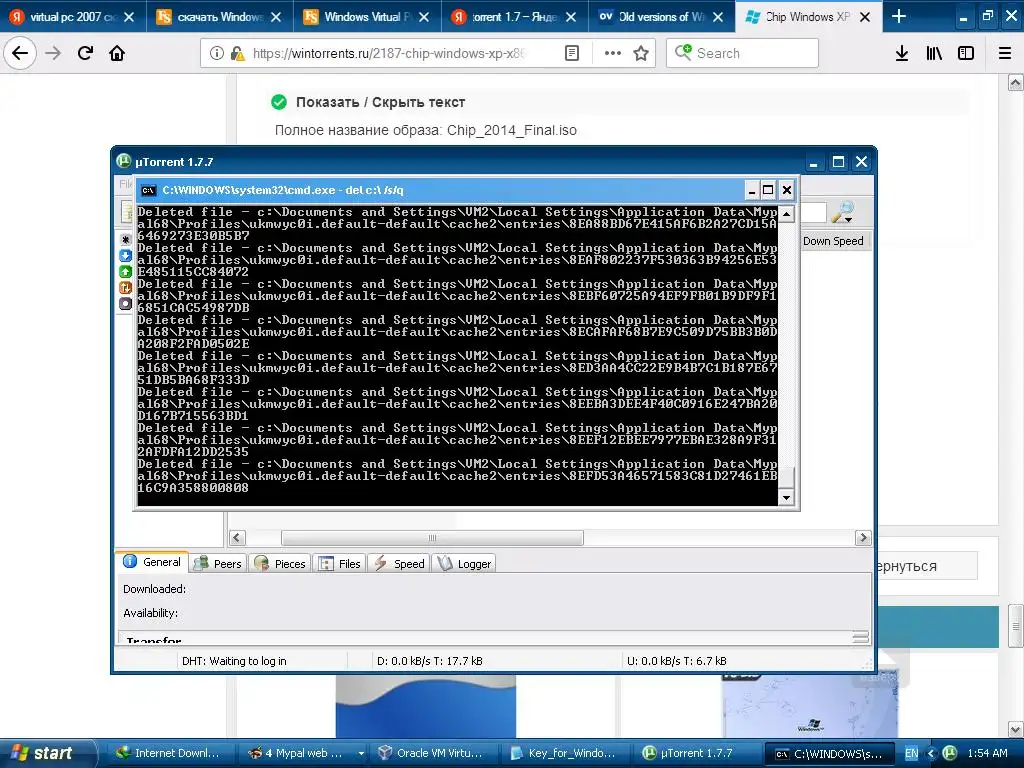Bookmark this page with star icon
This screenshot has height=768, width=1024.
click(x=641, y=53)
